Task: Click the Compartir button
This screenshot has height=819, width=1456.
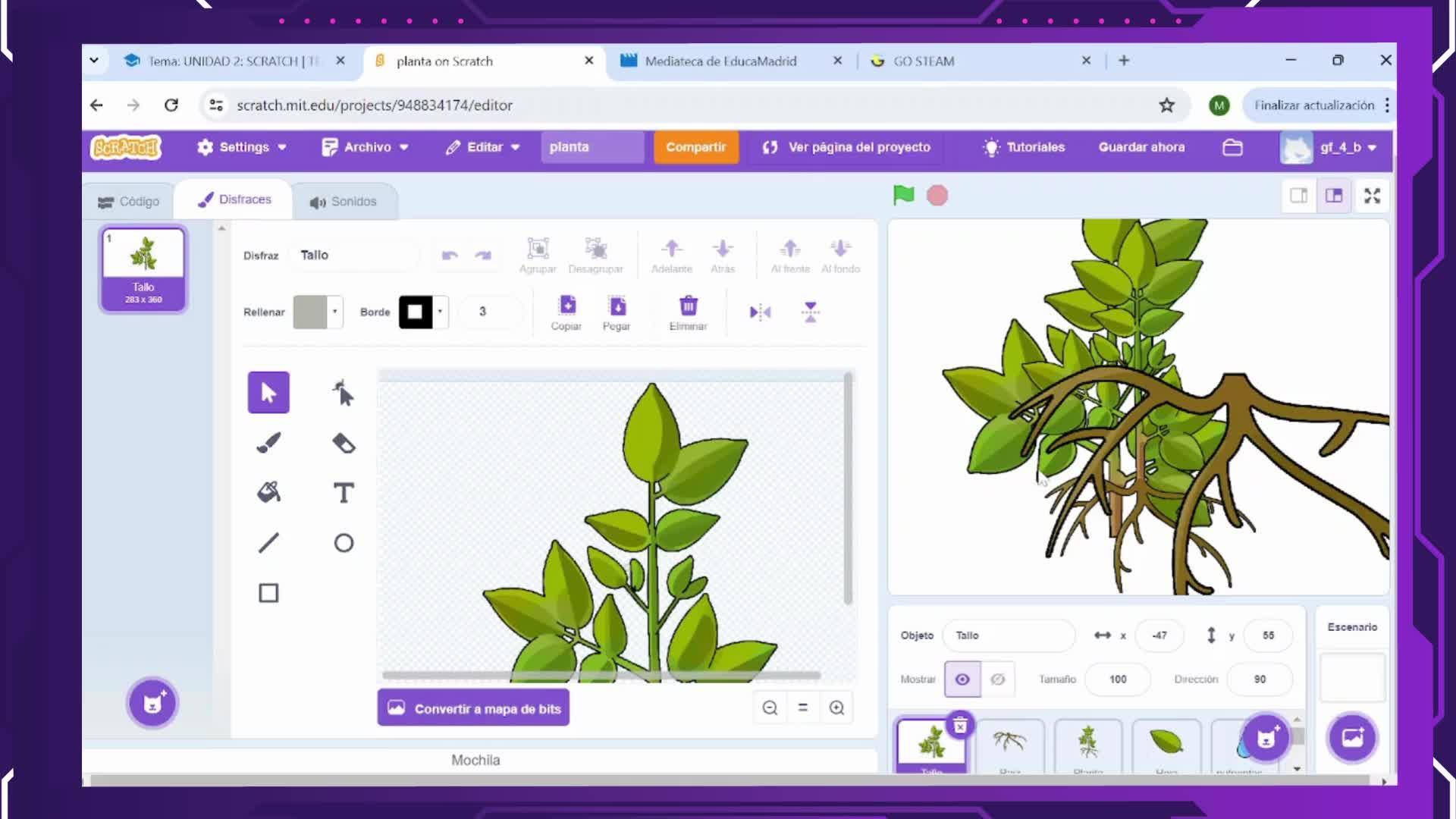Action: 695,147
